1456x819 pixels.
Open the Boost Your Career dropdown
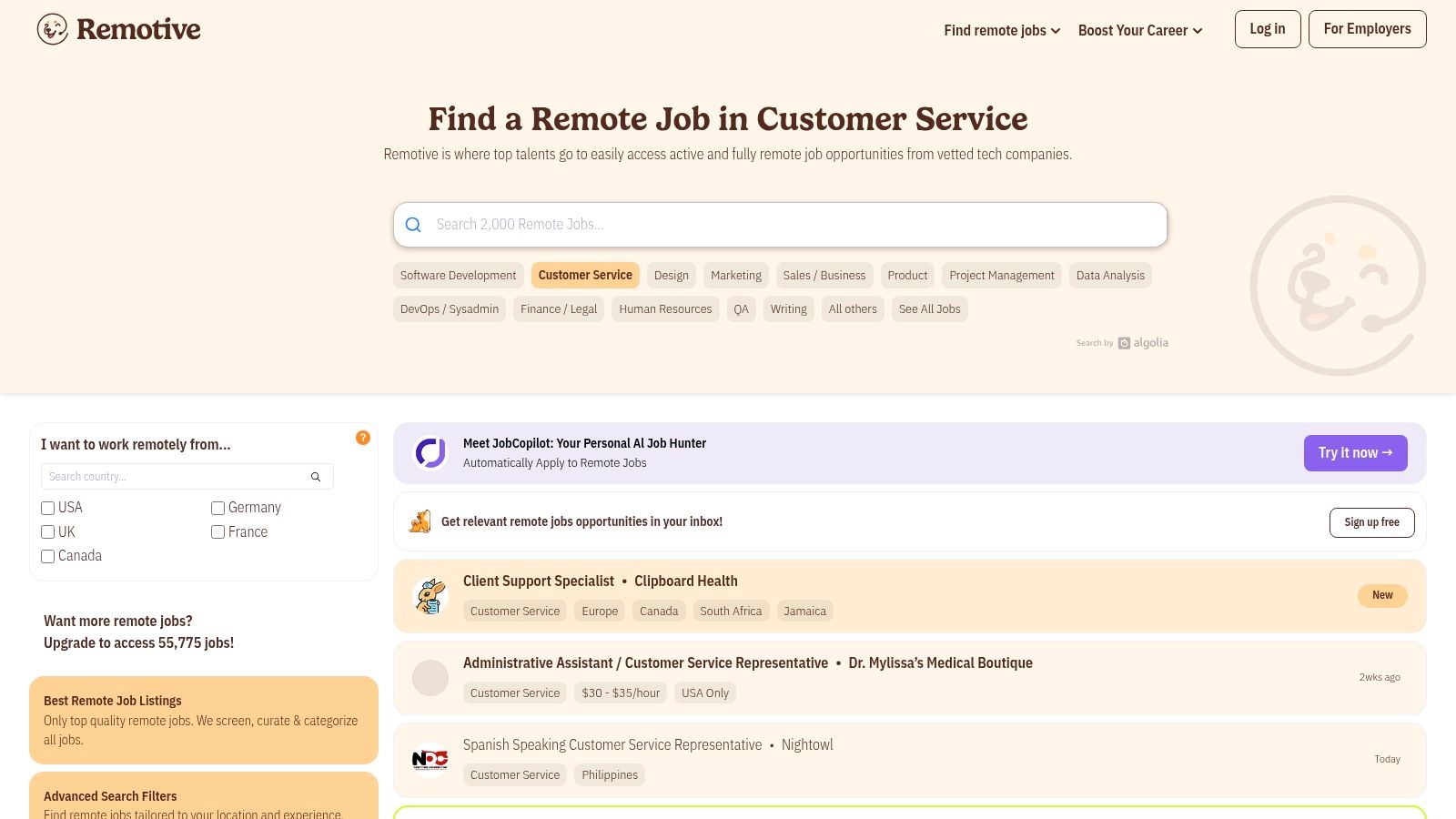tap(1140, 30)
